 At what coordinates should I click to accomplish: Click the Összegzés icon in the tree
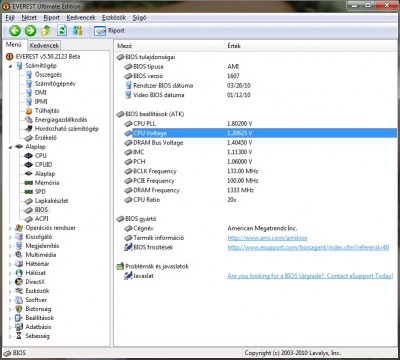pyautogui.click(x=29, y=75)
